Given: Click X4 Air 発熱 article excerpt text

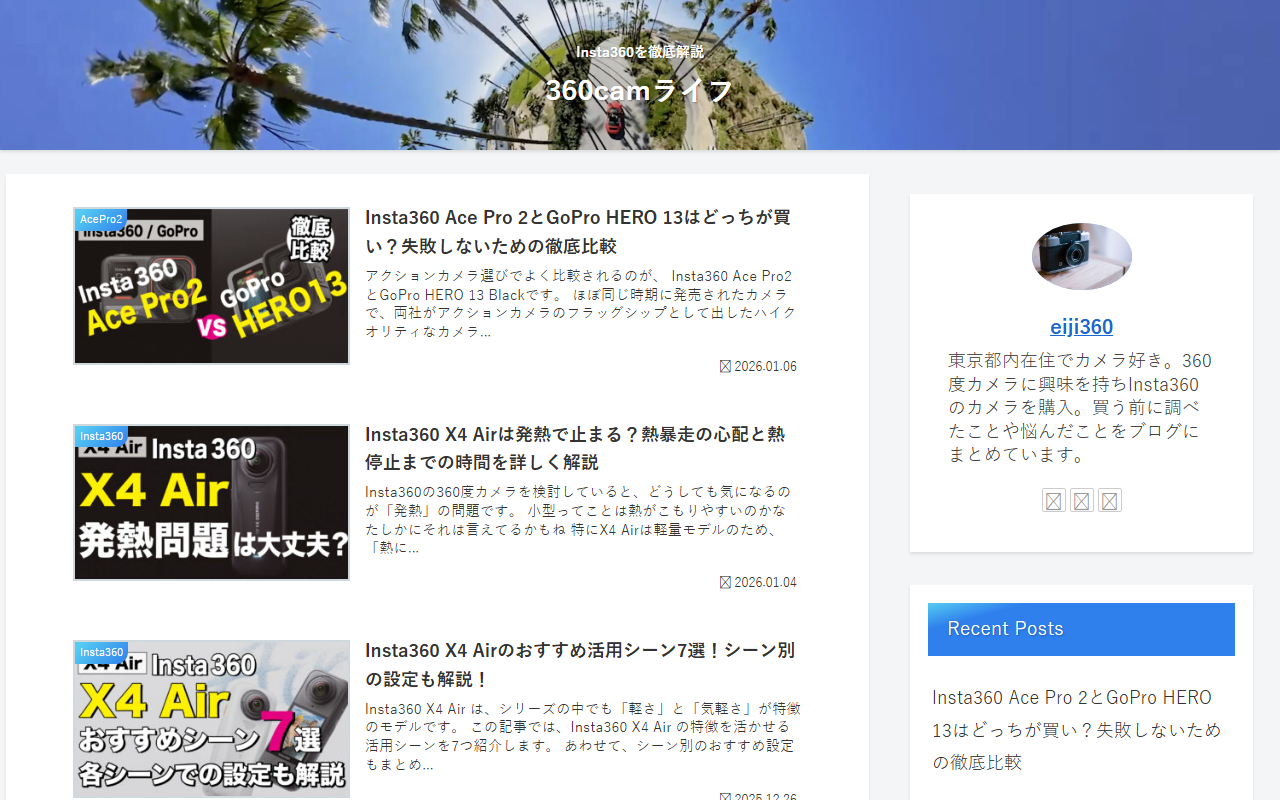Looking at the screenshot, I should pos(578,519).
